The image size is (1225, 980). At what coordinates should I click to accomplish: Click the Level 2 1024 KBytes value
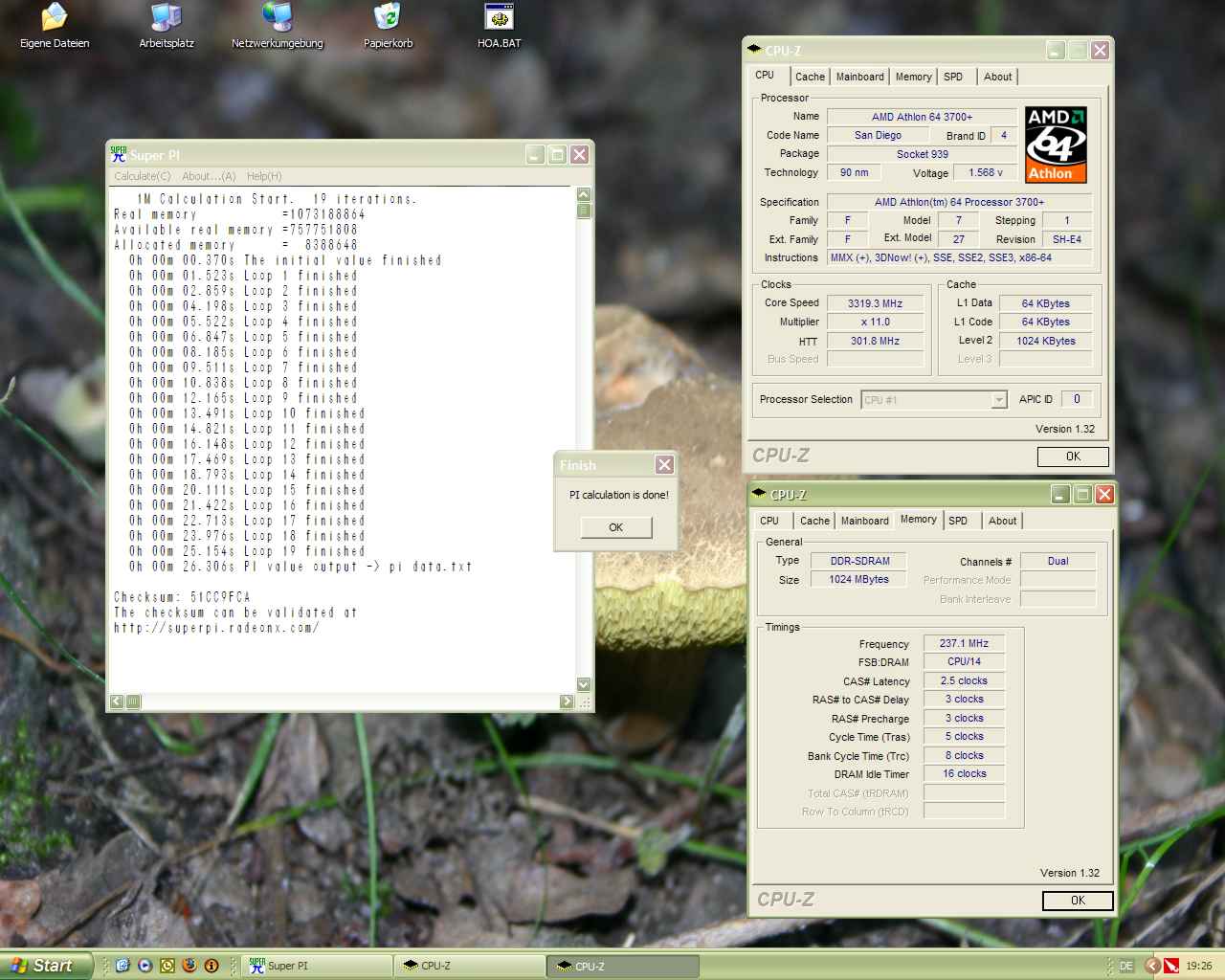(1046, 341)
